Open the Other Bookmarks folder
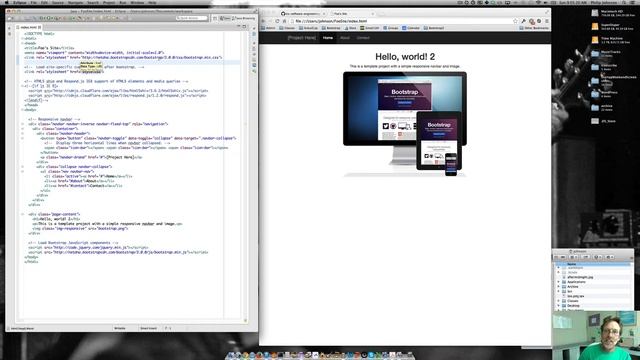640x360 pixels. point(534,28)
